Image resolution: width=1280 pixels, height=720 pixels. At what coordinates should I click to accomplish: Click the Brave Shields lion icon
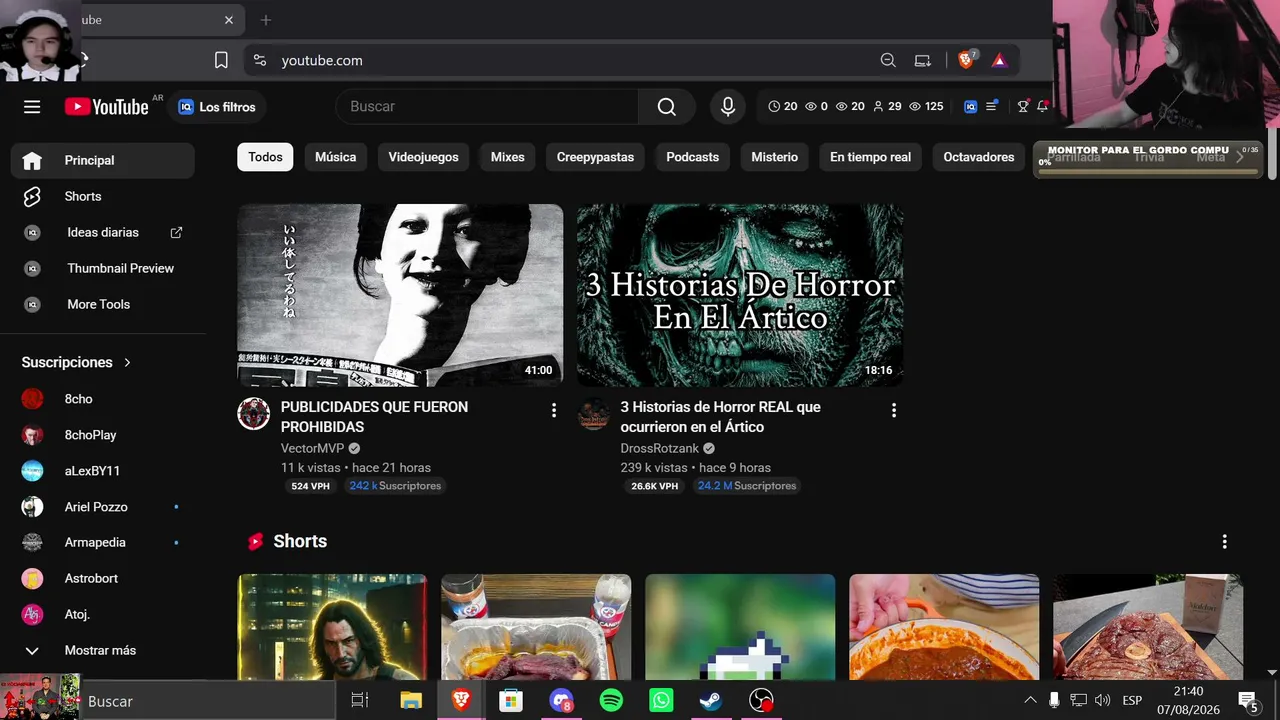966,60
